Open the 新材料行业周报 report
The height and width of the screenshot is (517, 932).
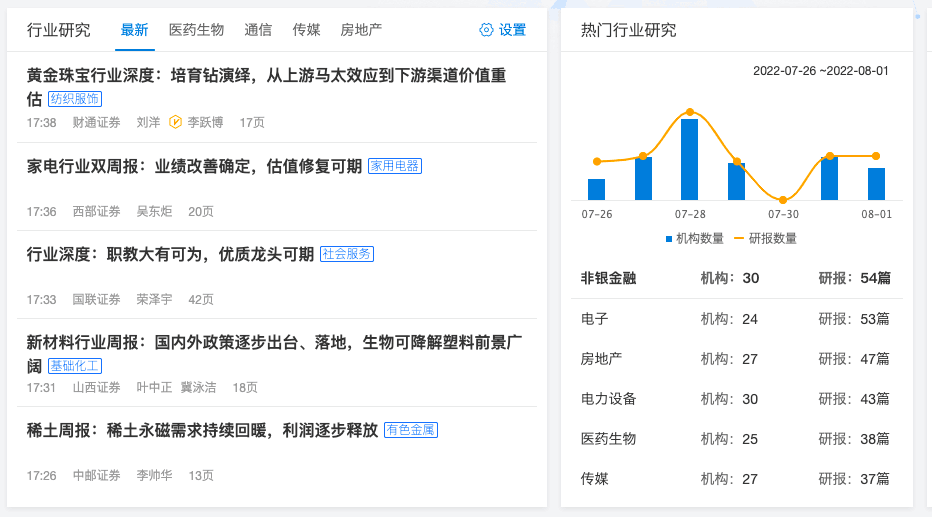274,354
